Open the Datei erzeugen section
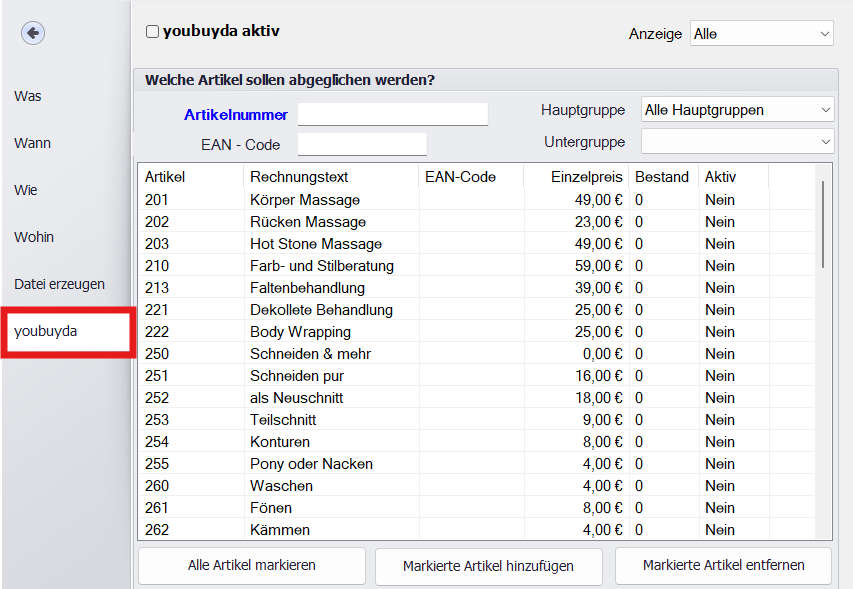The width and height of the screenshot is (853, 589). tap(59, 284)
